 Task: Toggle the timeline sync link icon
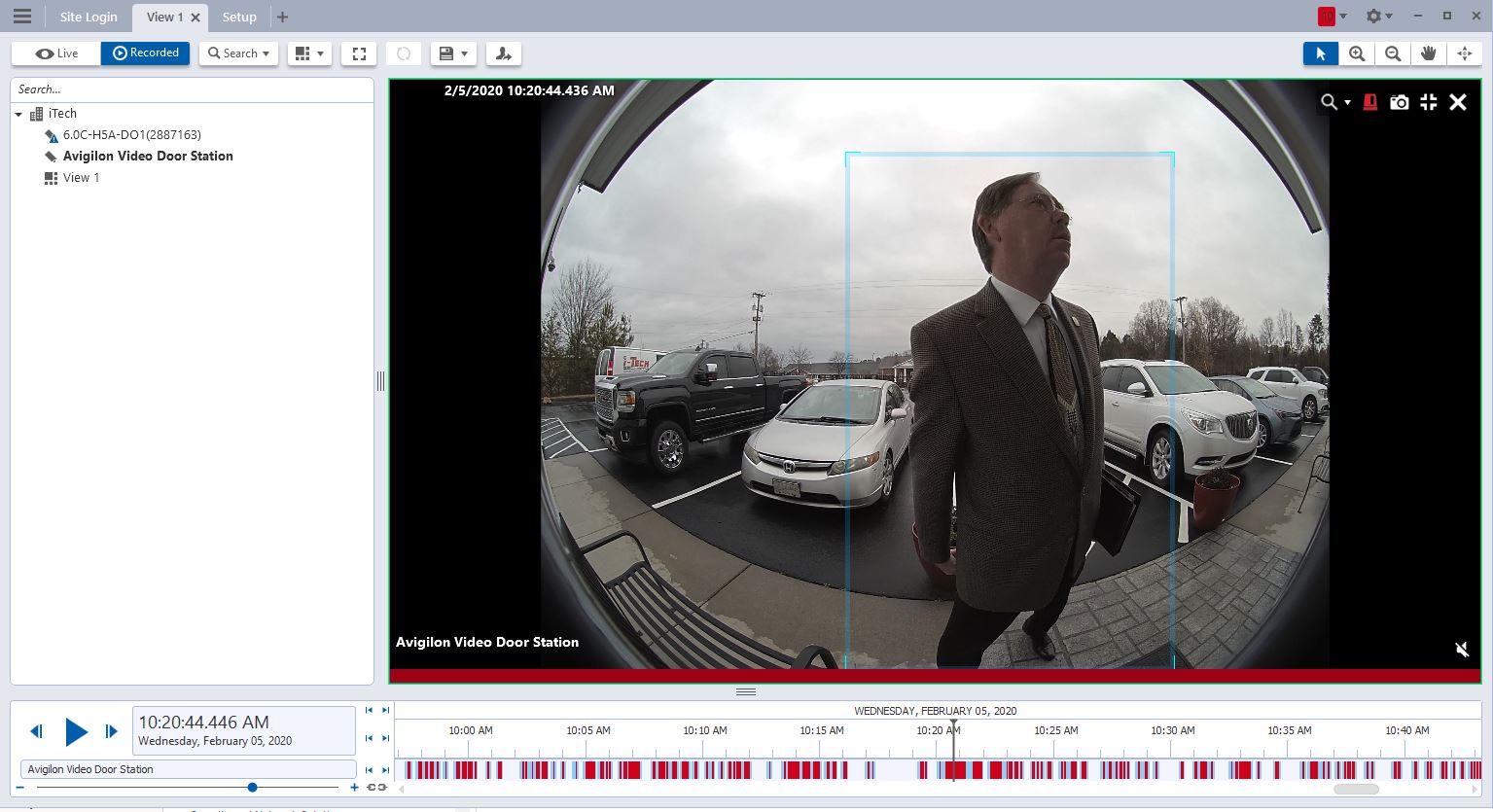376,788
